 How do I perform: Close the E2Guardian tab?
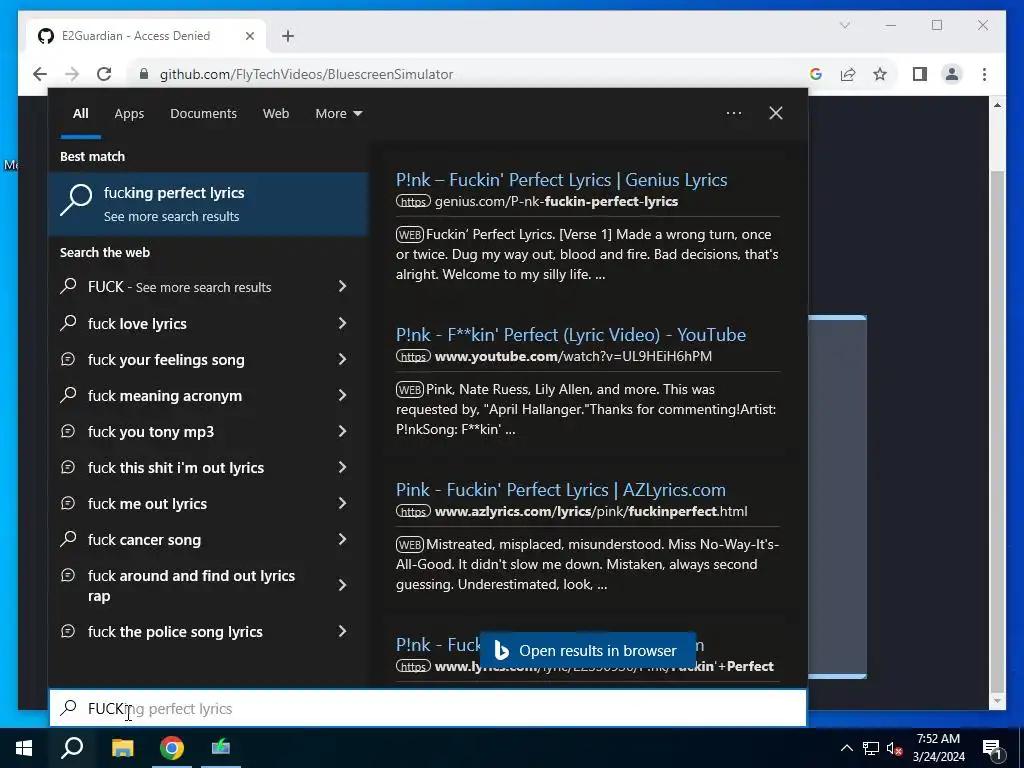(x=249, y=36)
